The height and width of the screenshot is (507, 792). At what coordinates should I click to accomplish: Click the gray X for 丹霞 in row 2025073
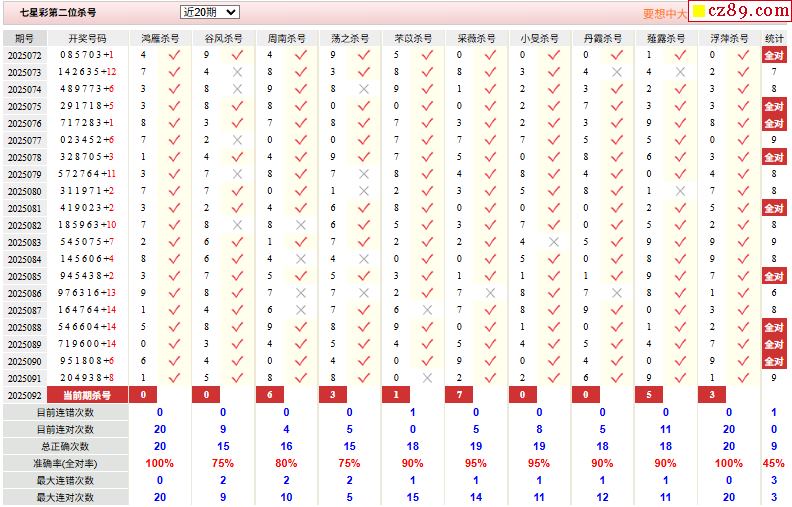tap(617, 72)
